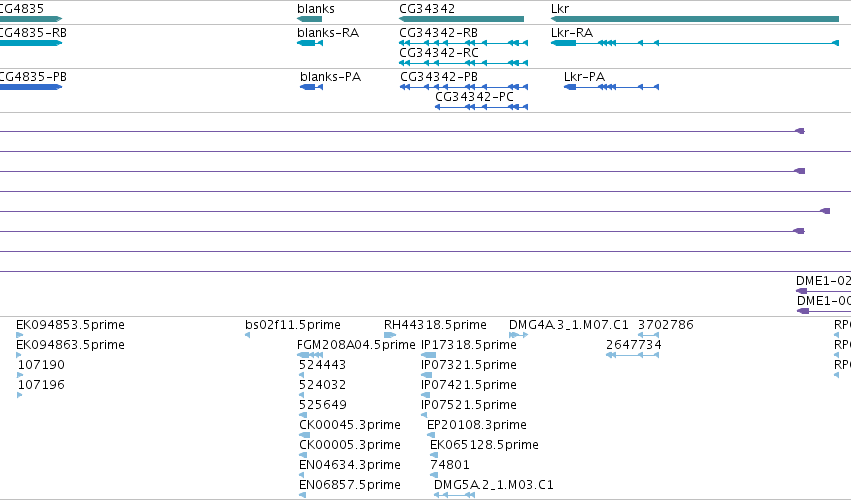Select the IP07521.5prime EST label
Viewport: 851px width, 500px height.
point(469,405)
